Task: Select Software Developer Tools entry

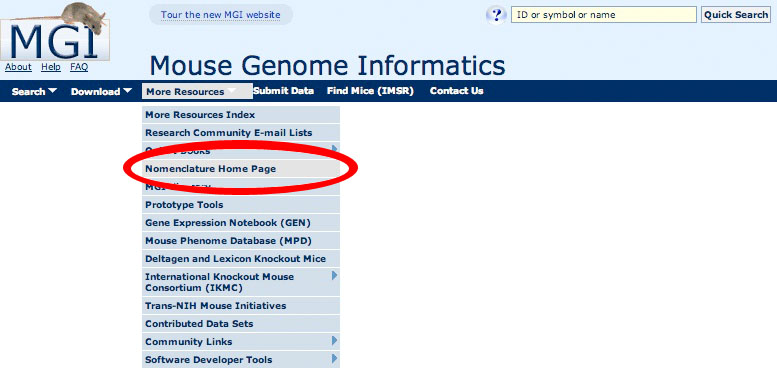Action: point(241,360)
